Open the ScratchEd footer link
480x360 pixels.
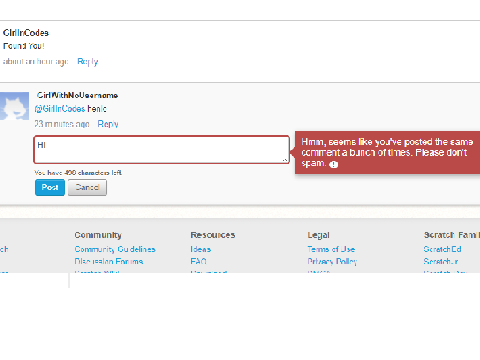[x=442, y=249]
